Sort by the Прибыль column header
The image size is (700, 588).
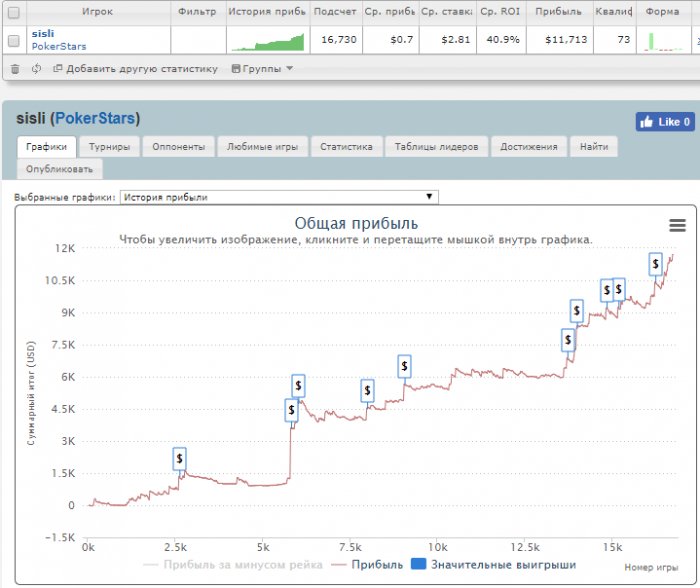click(558, 12)
